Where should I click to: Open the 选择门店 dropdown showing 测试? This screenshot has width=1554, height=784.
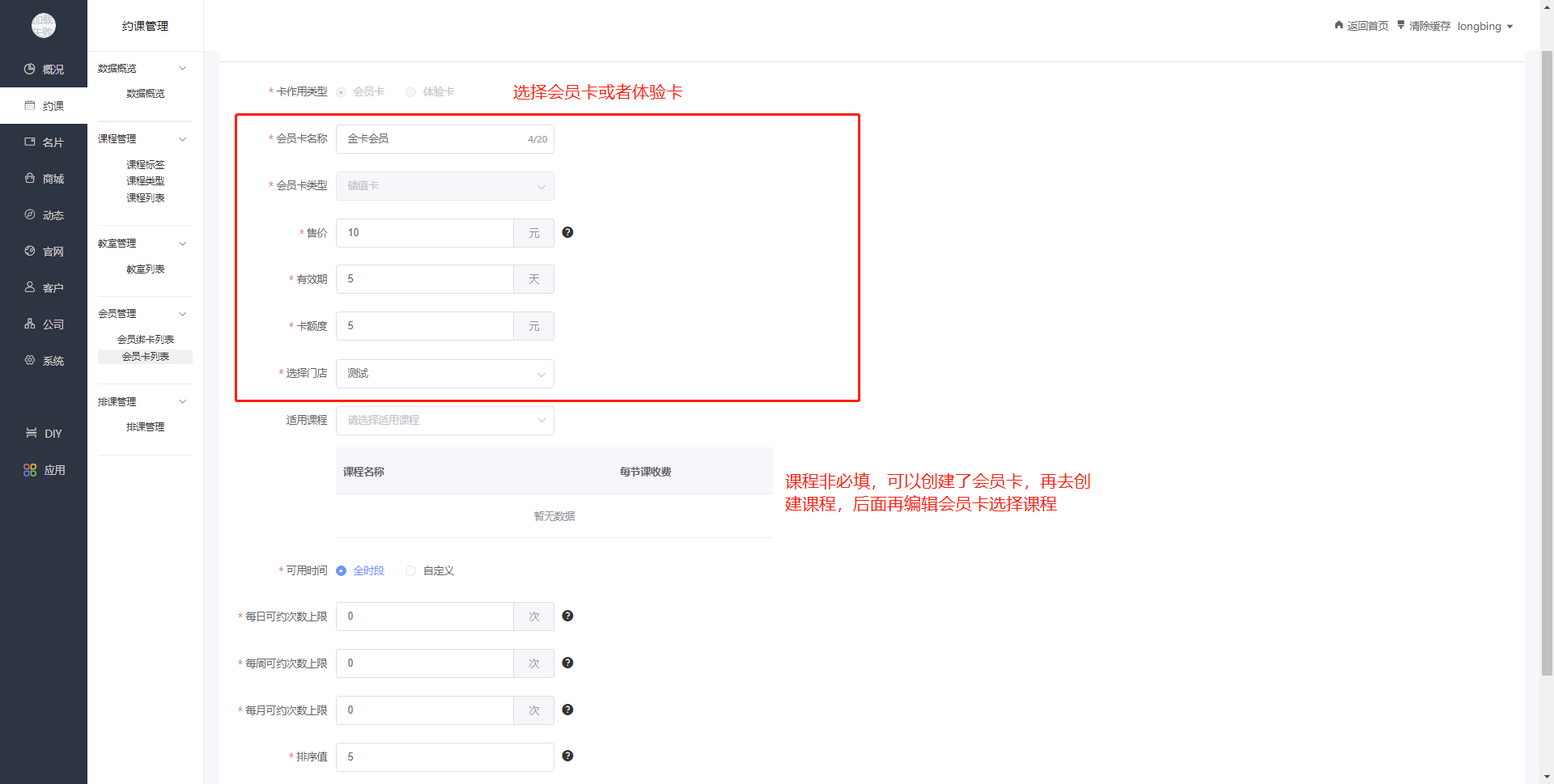[x=445, y=374]
